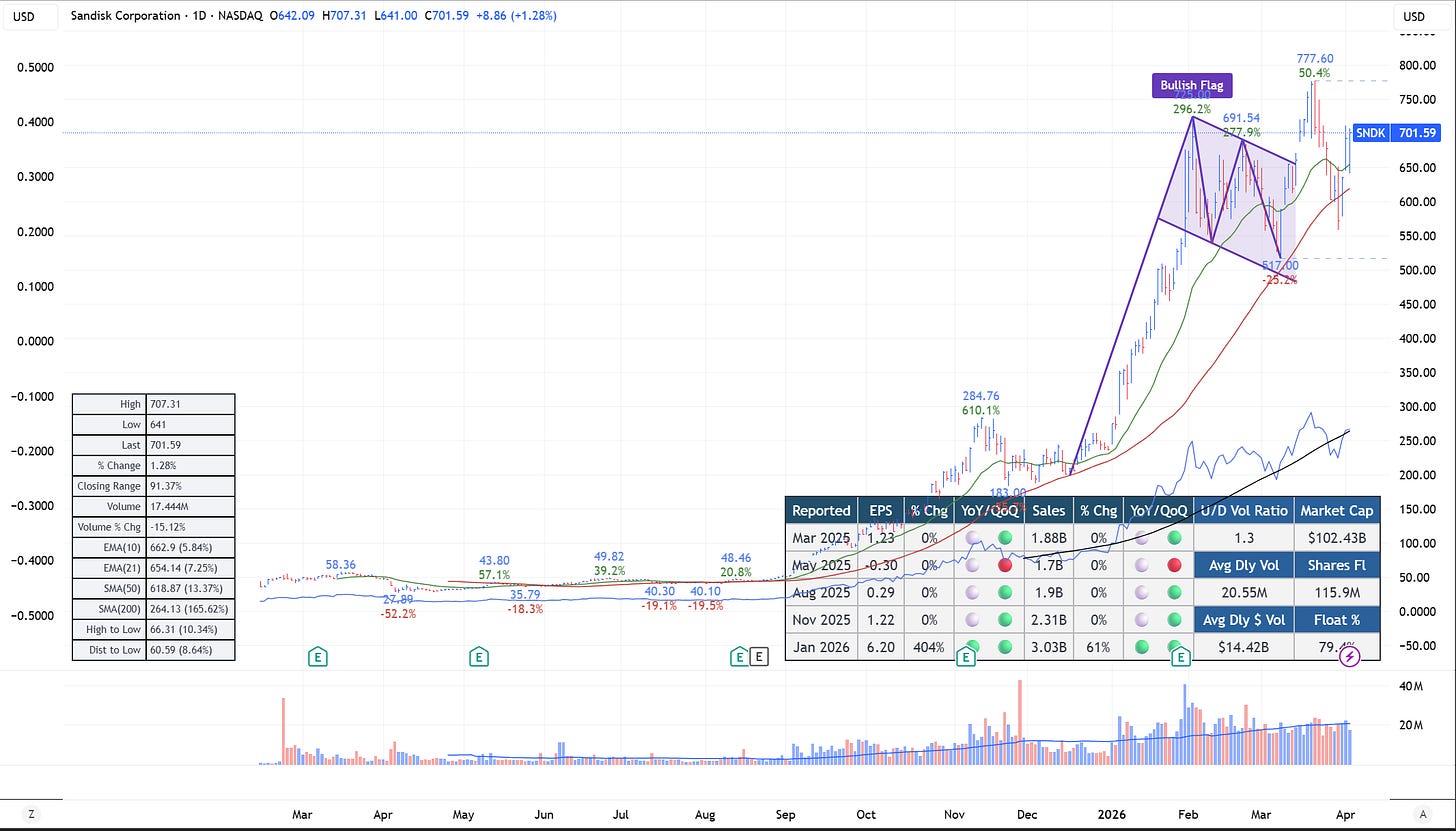Click the red EPS indicator in May 2025 row
The image size is (1456, 831).
(1005, 565)
